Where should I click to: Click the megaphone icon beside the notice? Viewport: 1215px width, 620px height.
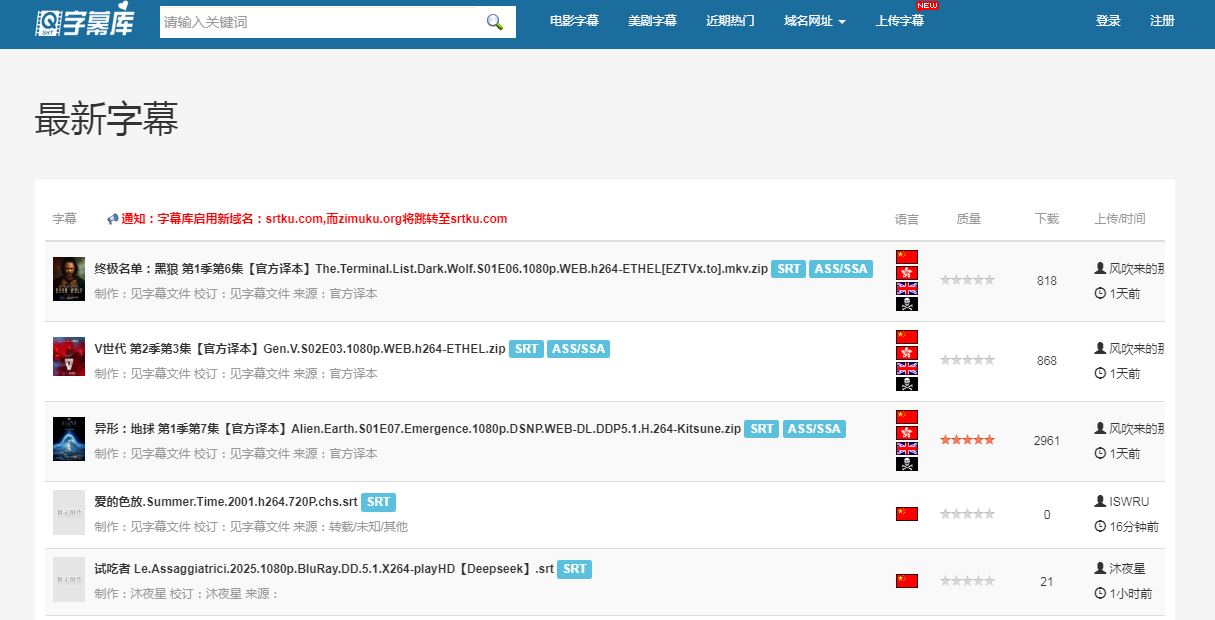pos(113,219)
